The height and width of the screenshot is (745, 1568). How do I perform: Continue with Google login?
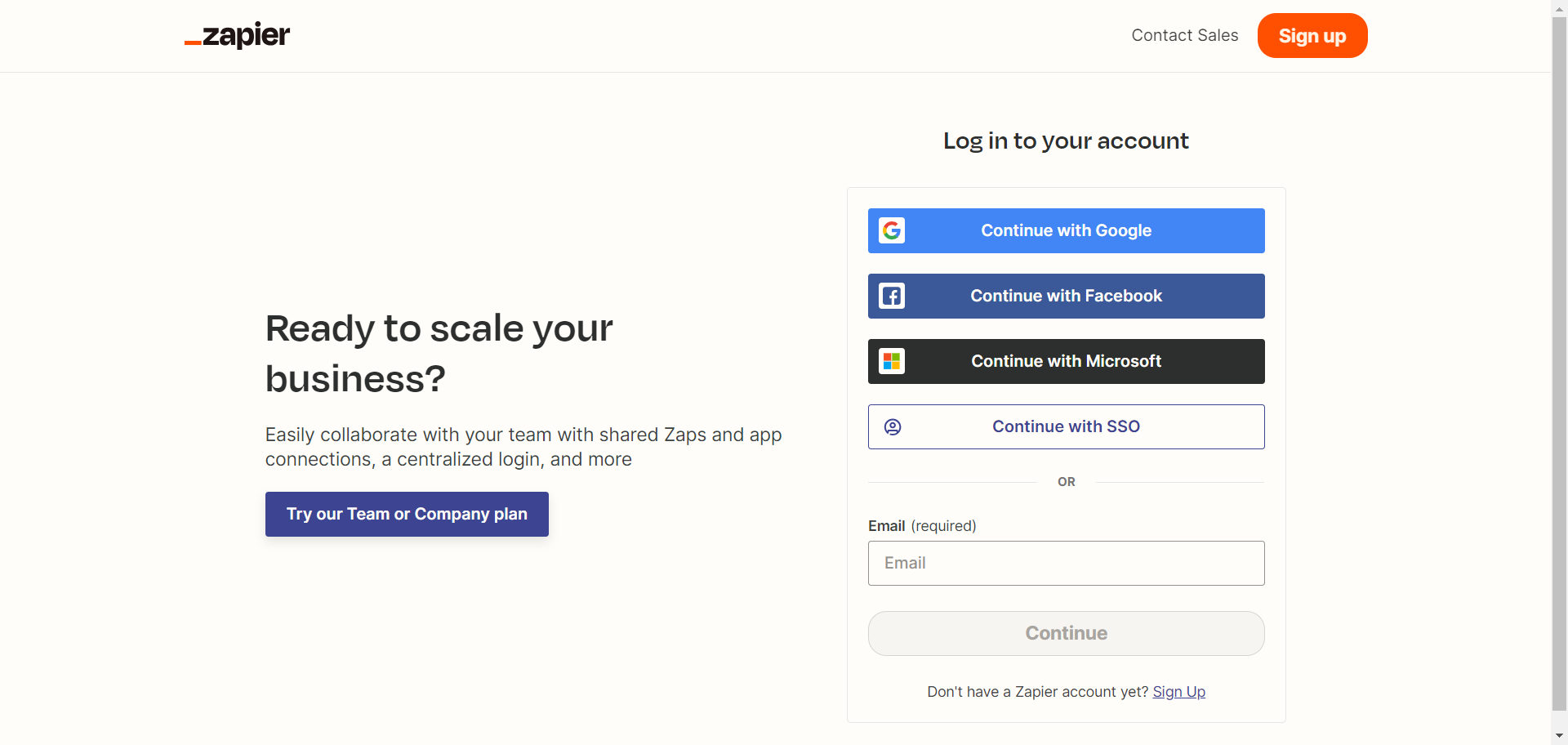point(1067,230)
